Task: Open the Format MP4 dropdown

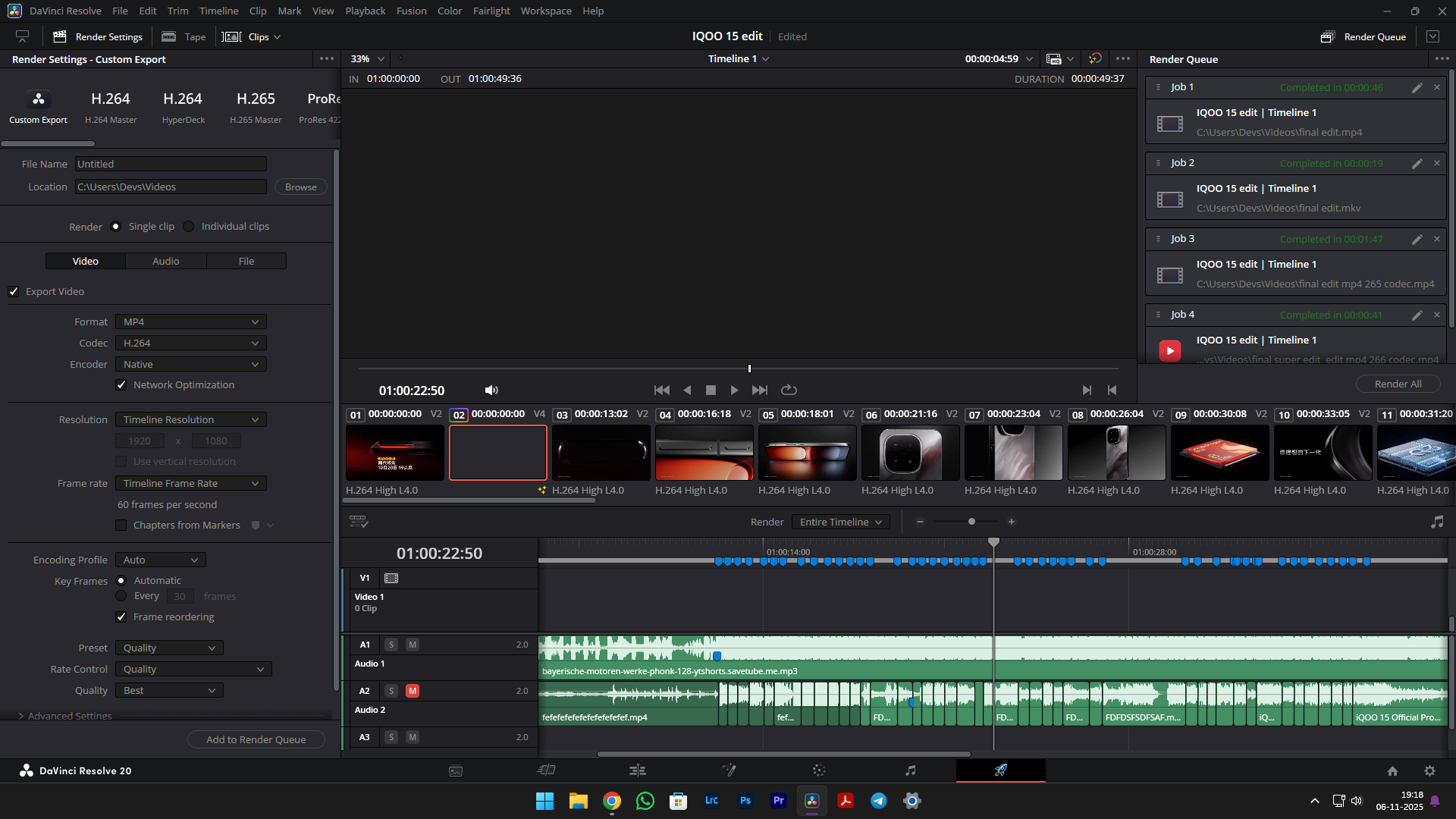Action: point(190,322)
